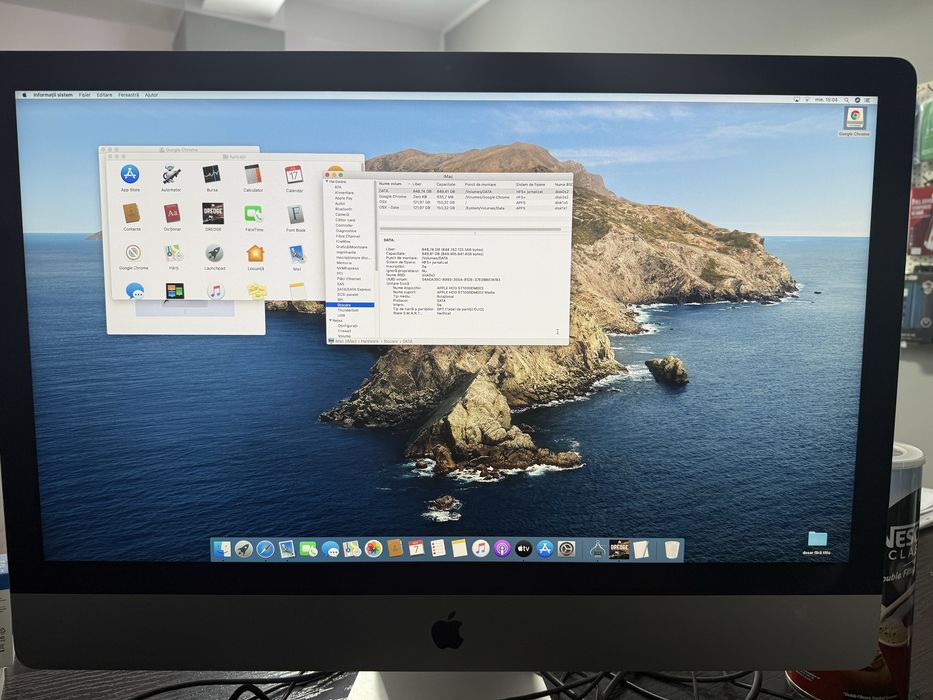Open Reminders from the Dock

[438, 548]
